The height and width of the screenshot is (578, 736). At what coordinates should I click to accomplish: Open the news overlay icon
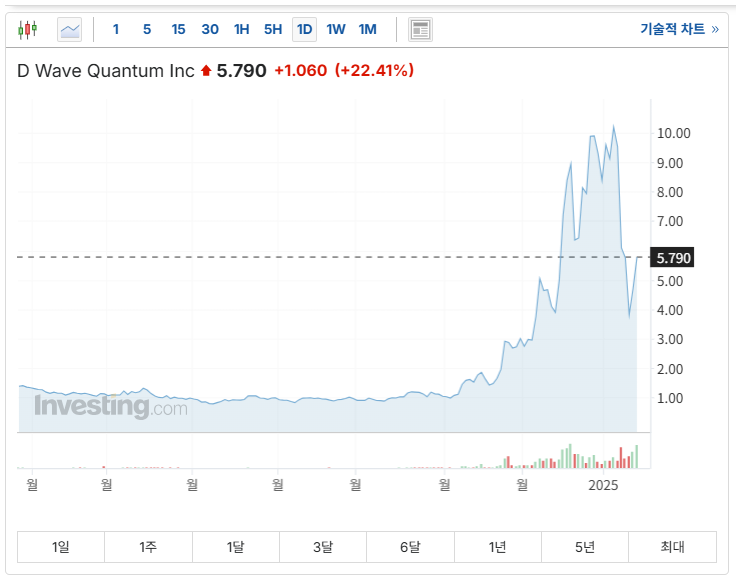coord(420,30)
